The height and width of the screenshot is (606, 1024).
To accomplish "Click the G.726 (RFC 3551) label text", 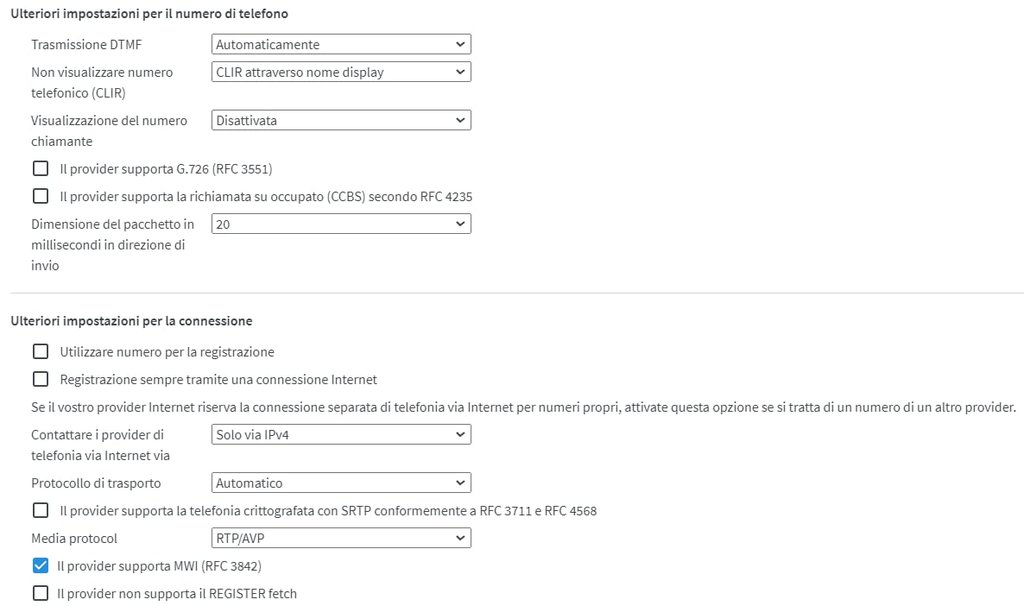I will [166, 169].
